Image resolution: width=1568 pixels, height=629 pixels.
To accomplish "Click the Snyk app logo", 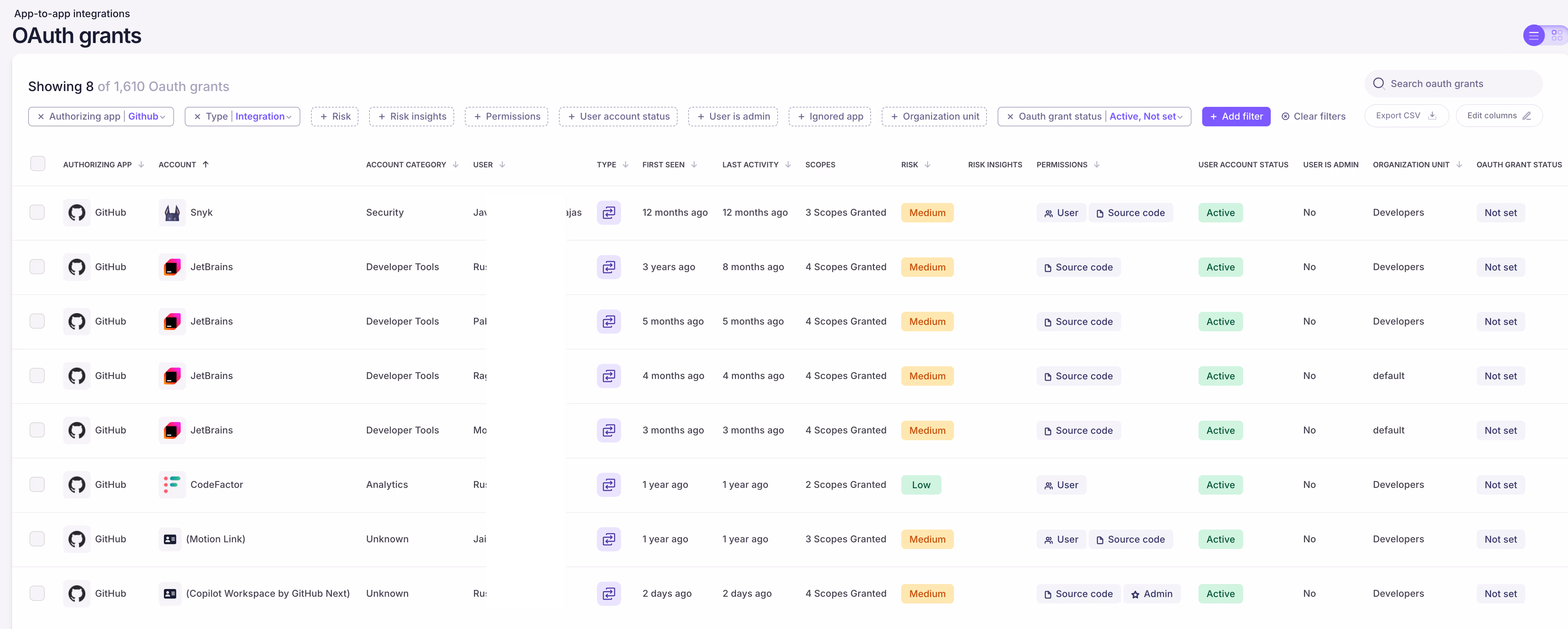I will coord(172,212).
